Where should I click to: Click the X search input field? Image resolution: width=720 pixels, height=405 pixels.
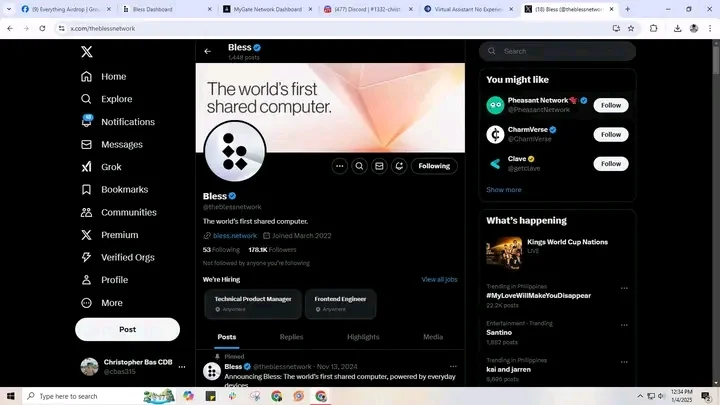[557, 51]
